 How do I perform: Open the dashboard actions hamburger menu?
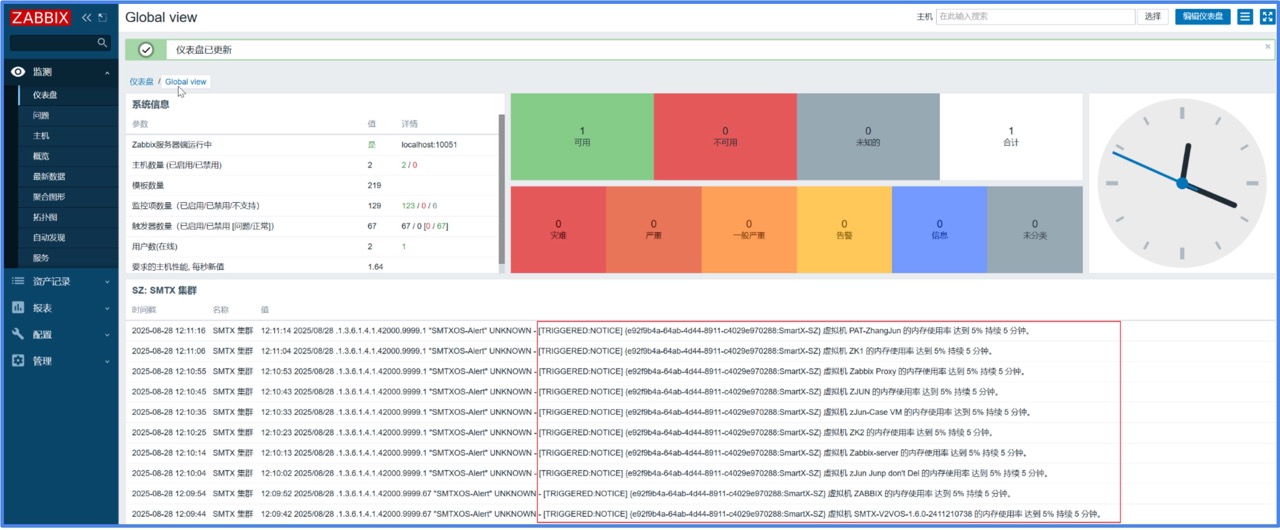click(1245, 17)
